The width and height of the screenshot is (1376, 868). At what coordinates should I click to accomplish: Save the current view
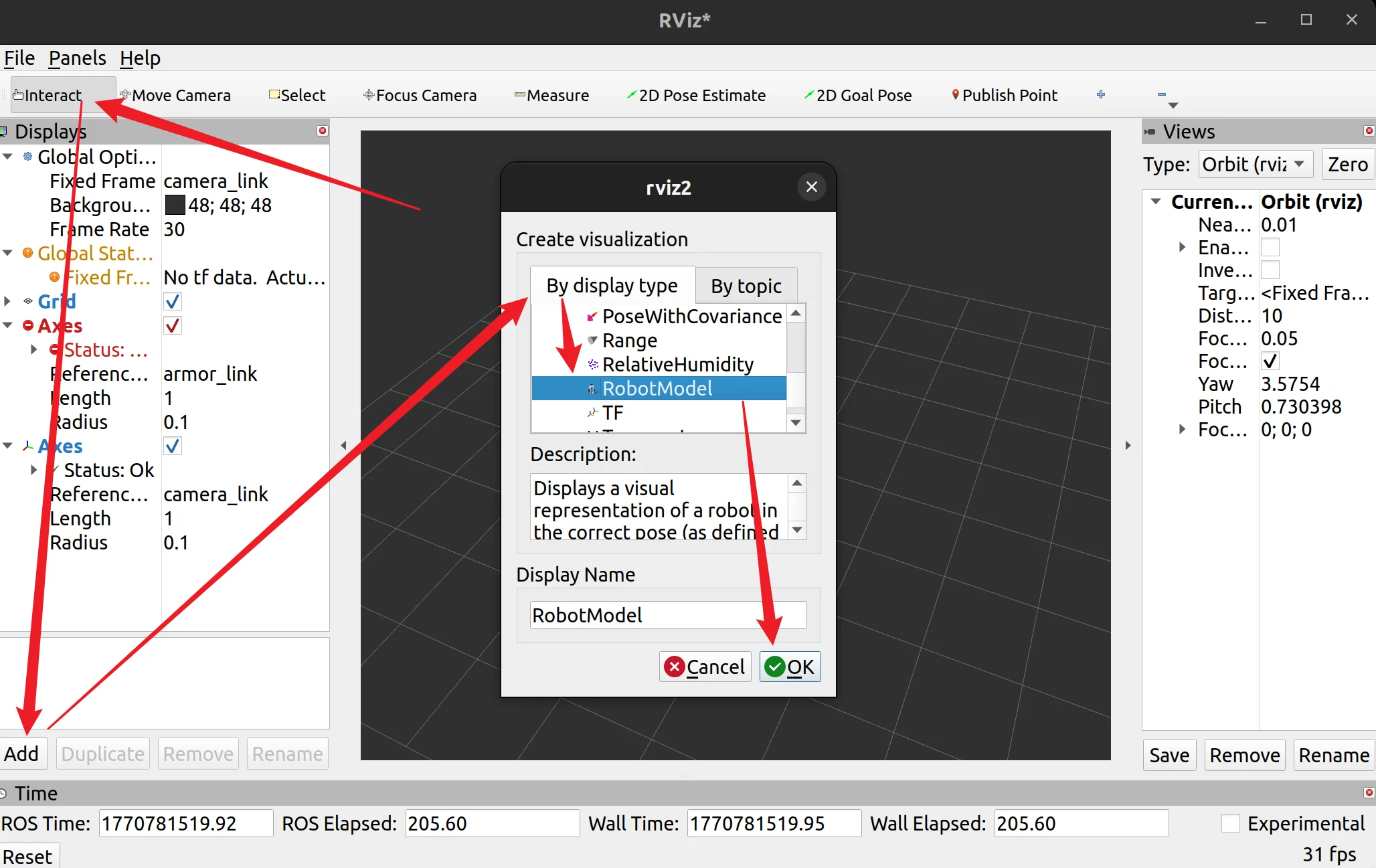click(1169, 755)
